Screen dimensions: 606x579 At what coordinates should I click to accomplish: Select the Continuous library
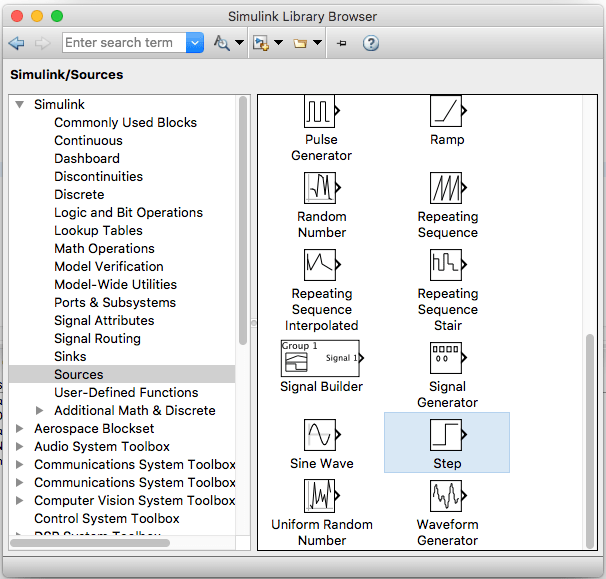tap(88, 141)
